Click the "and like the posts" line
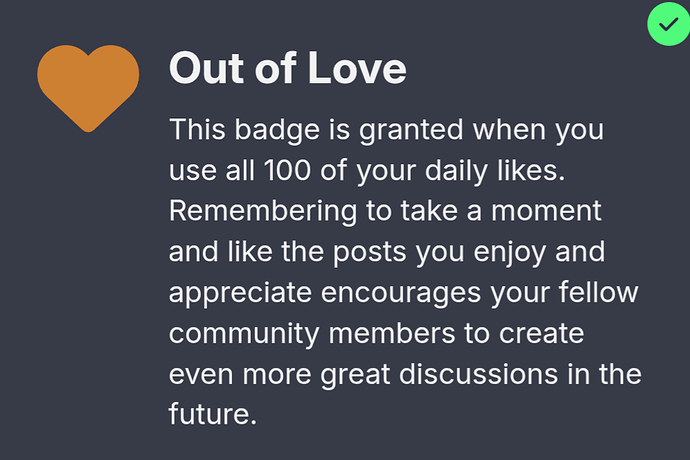This screenshot has height=460, width=690. (x=287, y=252)
